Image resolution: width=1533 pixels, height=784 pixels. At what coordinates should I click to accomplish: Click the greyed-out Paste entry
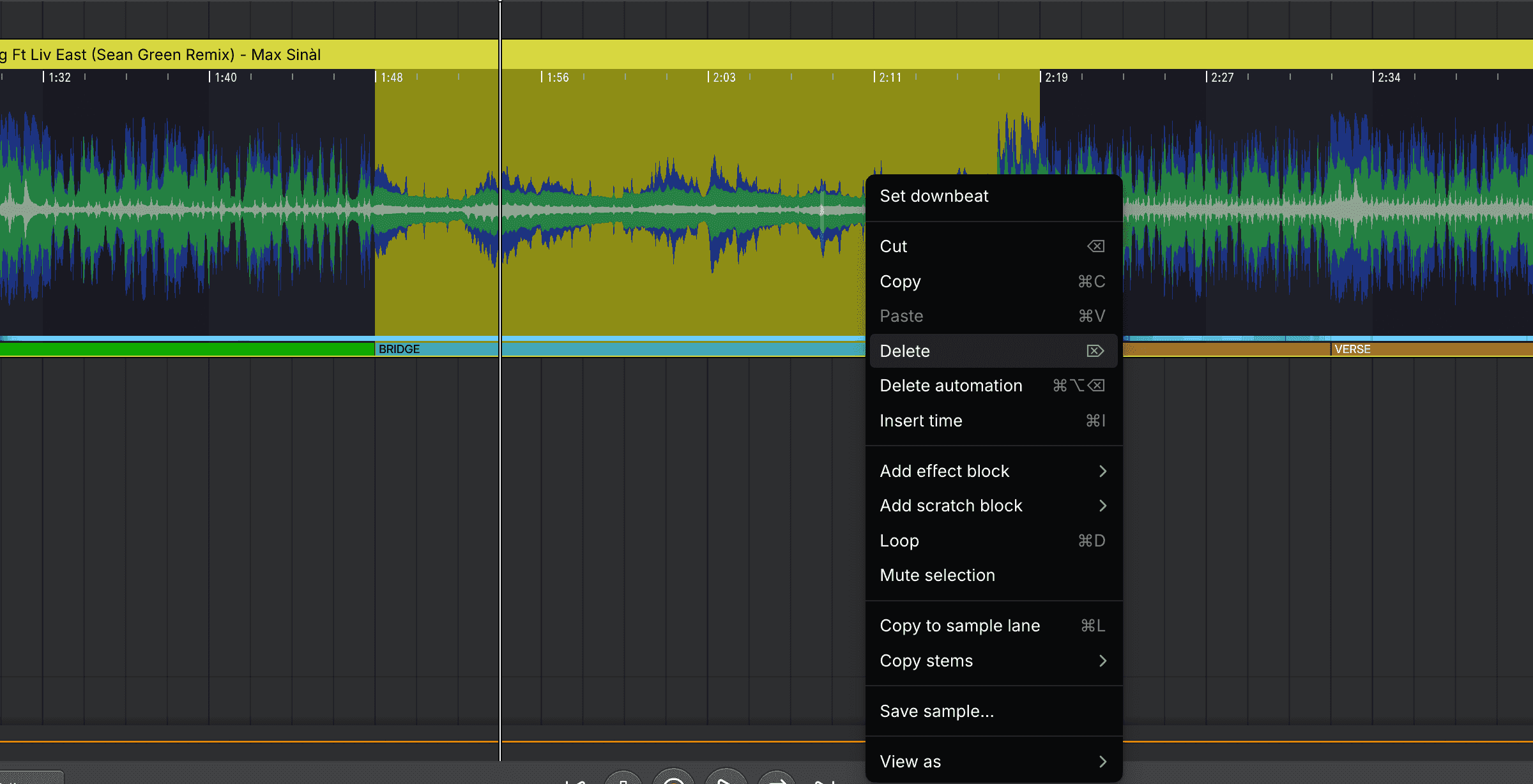point(993,316)
